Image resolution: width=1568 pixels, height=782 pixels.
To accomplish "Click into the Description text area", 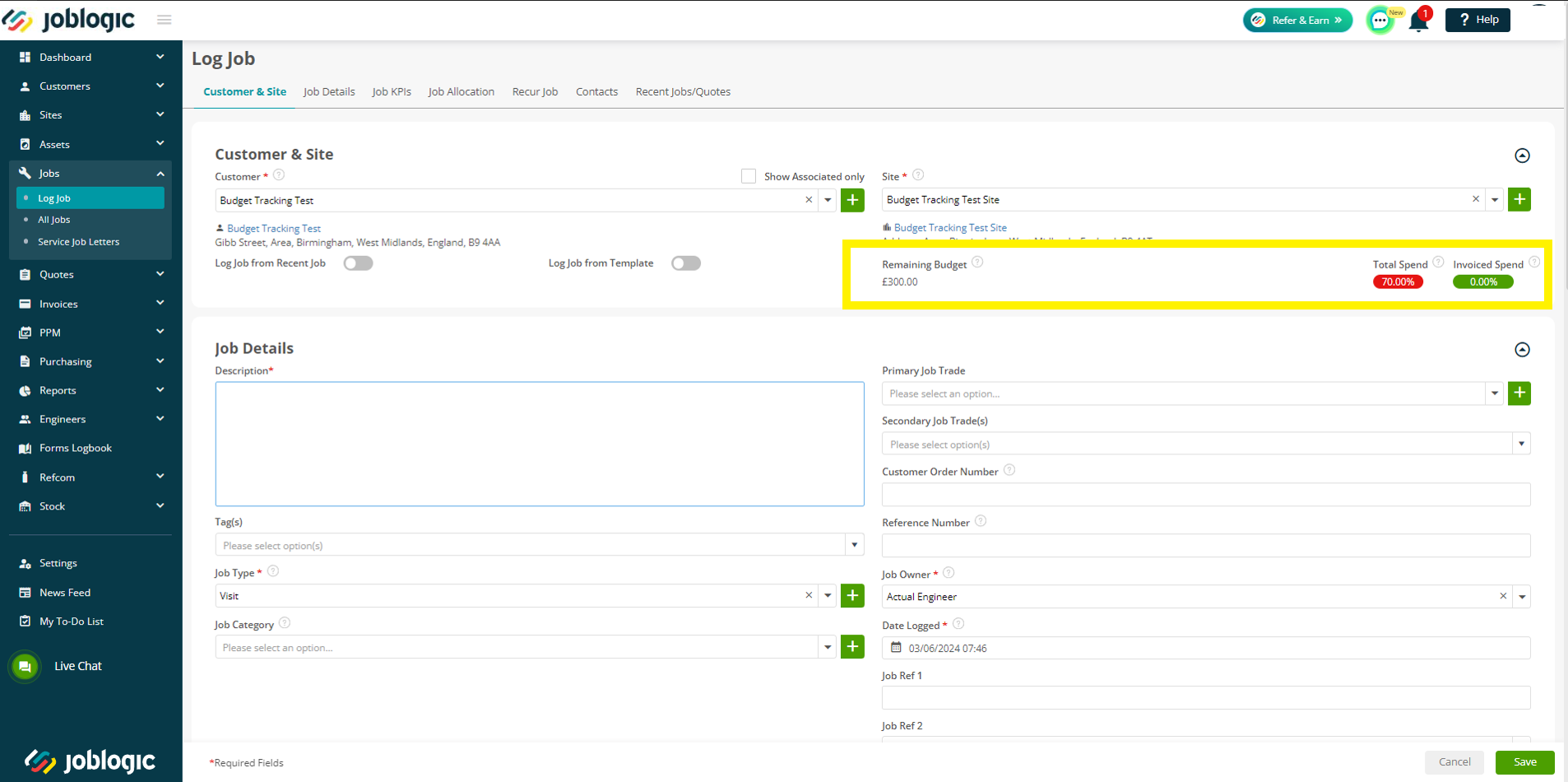I will [x=540, y=444].
